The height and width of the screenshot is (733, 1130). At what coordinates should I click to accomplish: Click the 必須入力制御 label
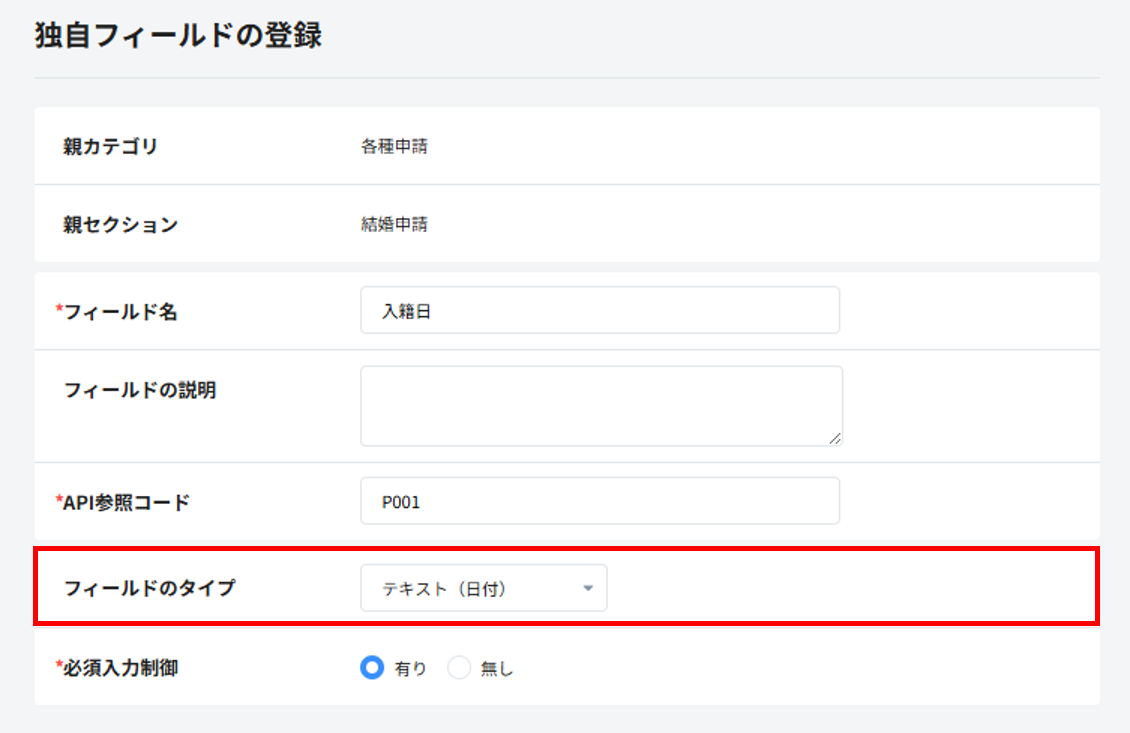[121, 668]
